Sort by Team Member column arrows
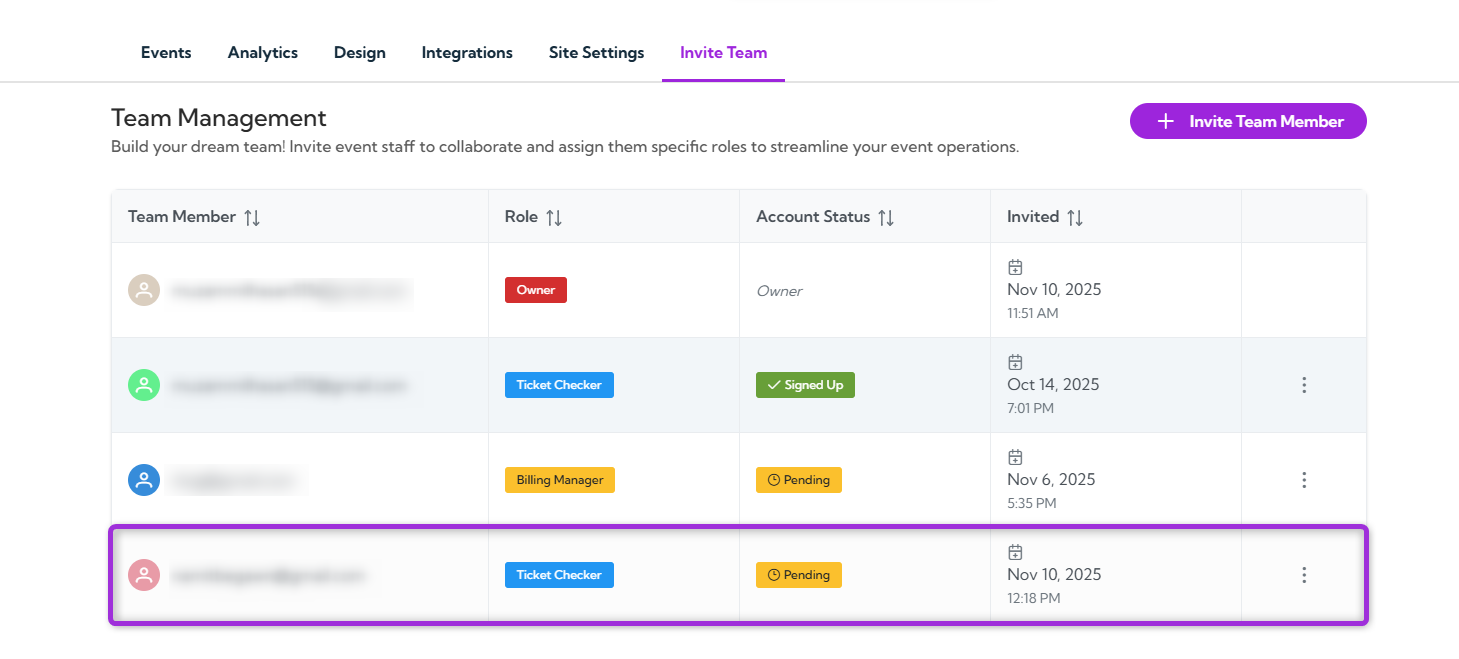This screenshot has height=659, width=1459. click(252, 217)
